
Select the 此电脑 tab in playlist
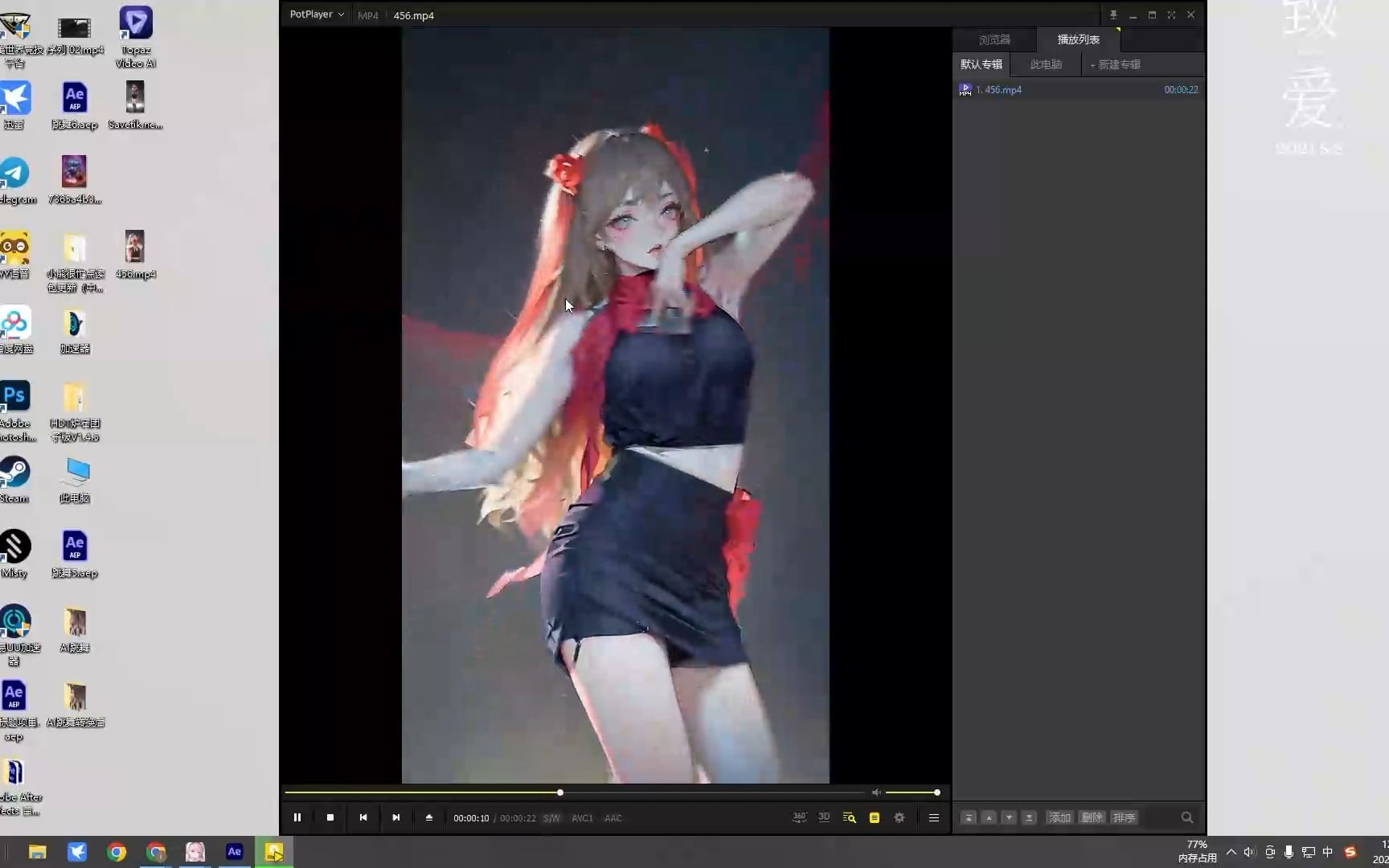pyautogui.click(x=1046, y=64)
